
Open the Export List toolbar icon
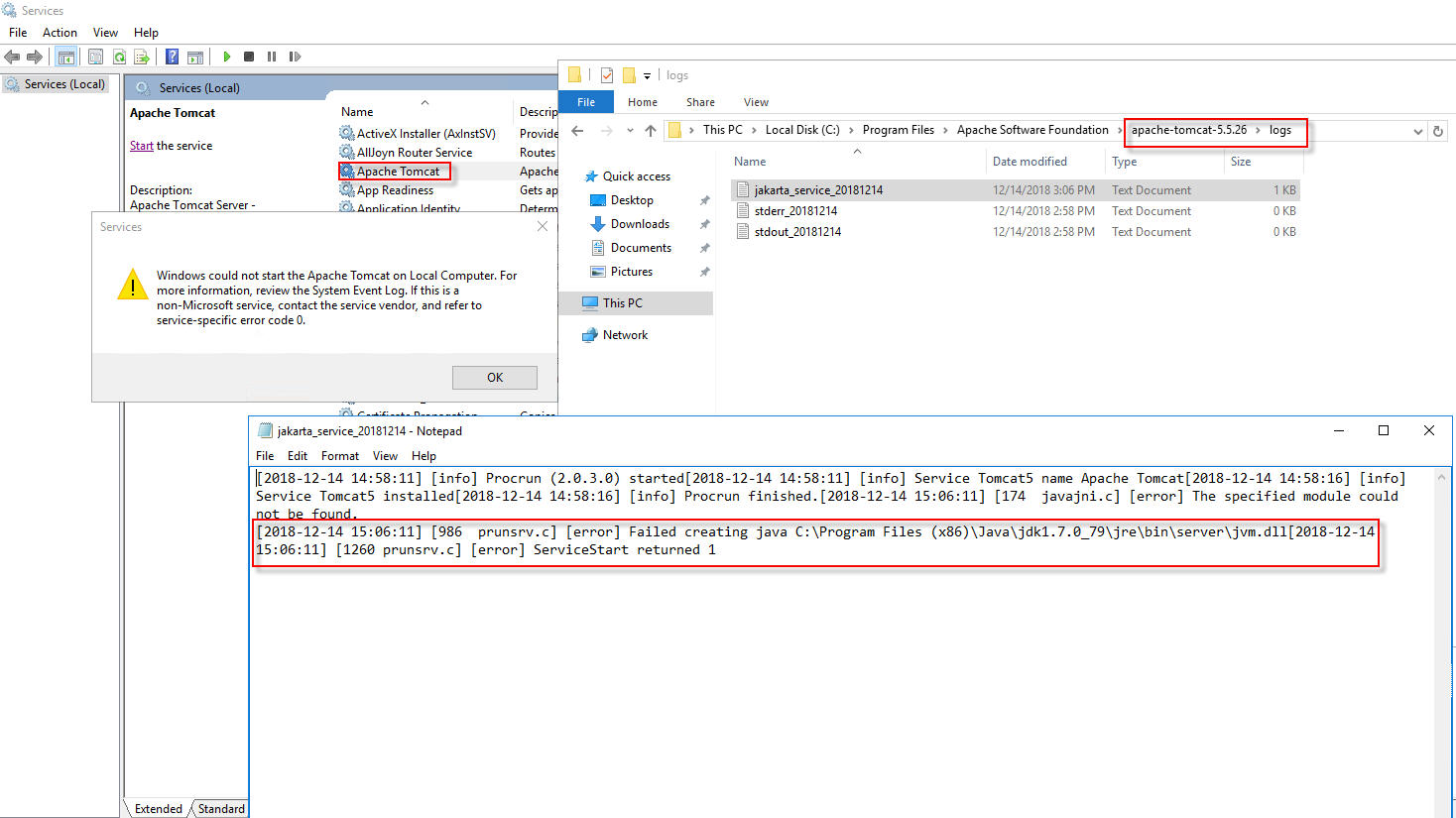pos(140,56)
